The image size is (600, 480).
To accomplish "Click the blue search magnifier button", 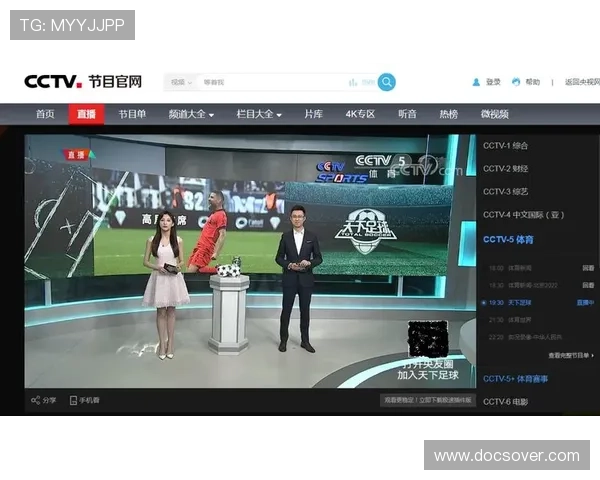I will click(386, 82).
